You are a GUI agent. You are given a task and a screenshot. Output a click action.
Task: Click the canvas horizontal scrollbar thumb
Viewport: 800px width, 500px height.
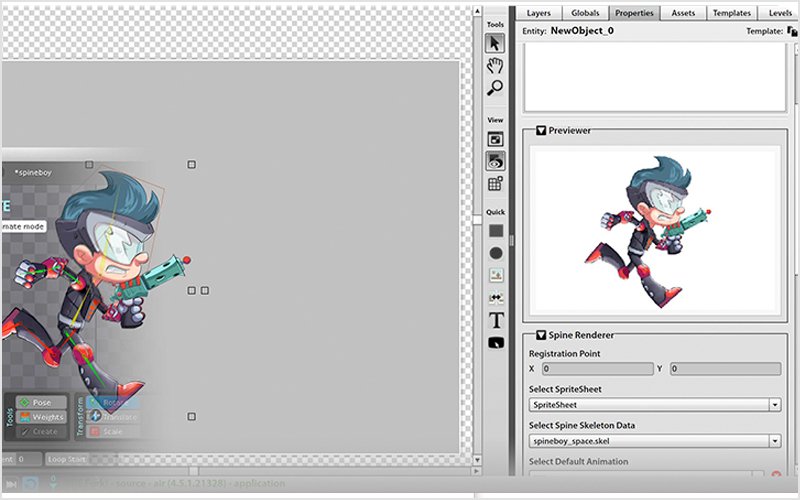(193, 471)
